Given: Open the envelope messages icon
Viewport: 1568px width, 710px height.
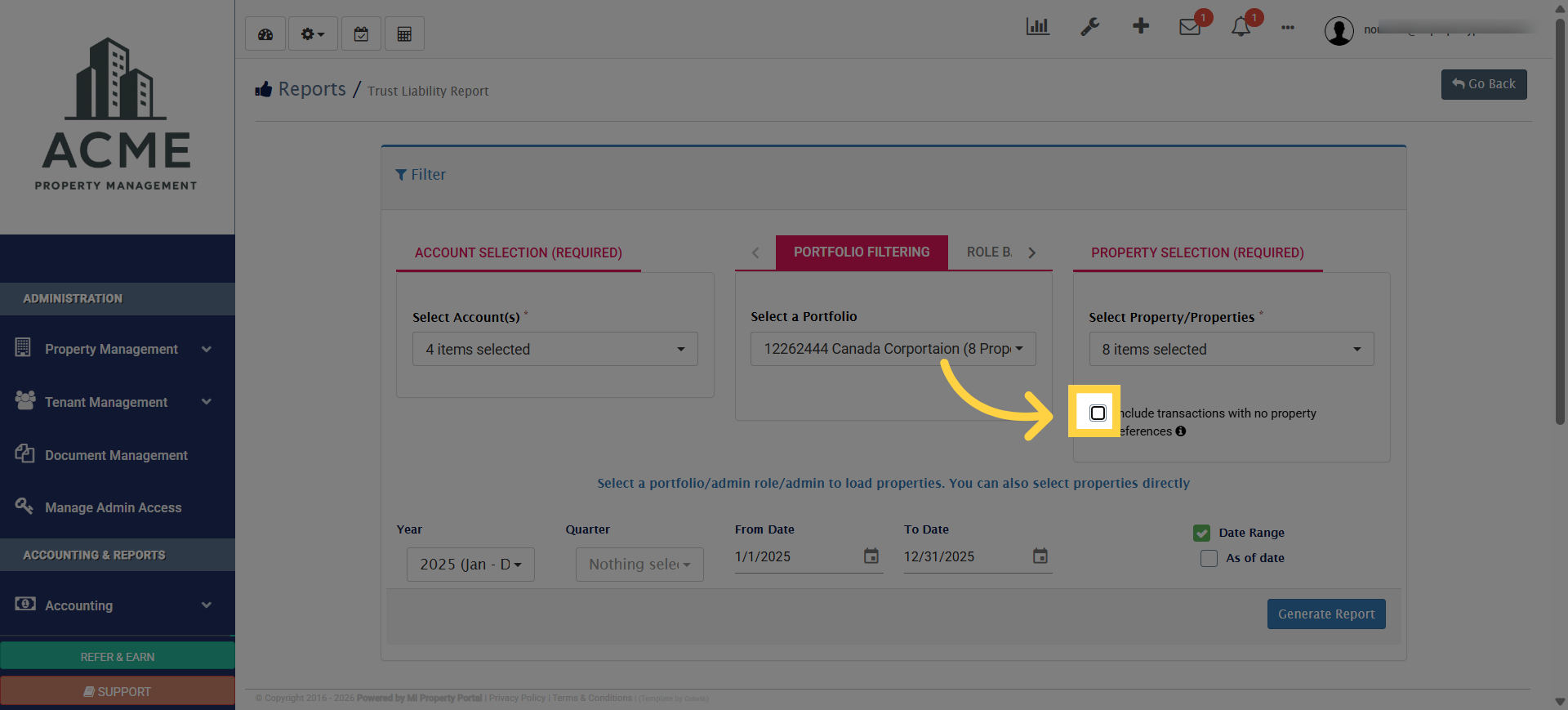Looking at the screenshot, I should pos(1190,27).
